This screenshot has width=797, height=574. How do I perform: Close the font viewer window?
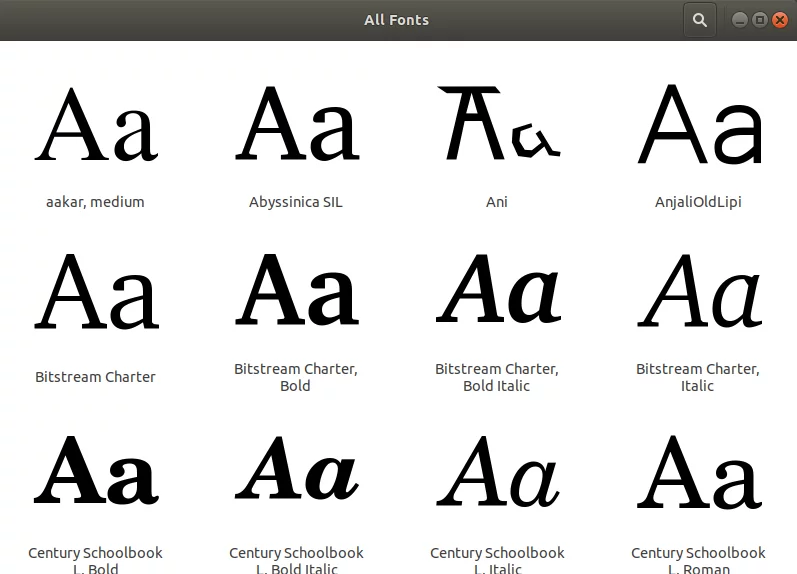(x=780, y=20)
